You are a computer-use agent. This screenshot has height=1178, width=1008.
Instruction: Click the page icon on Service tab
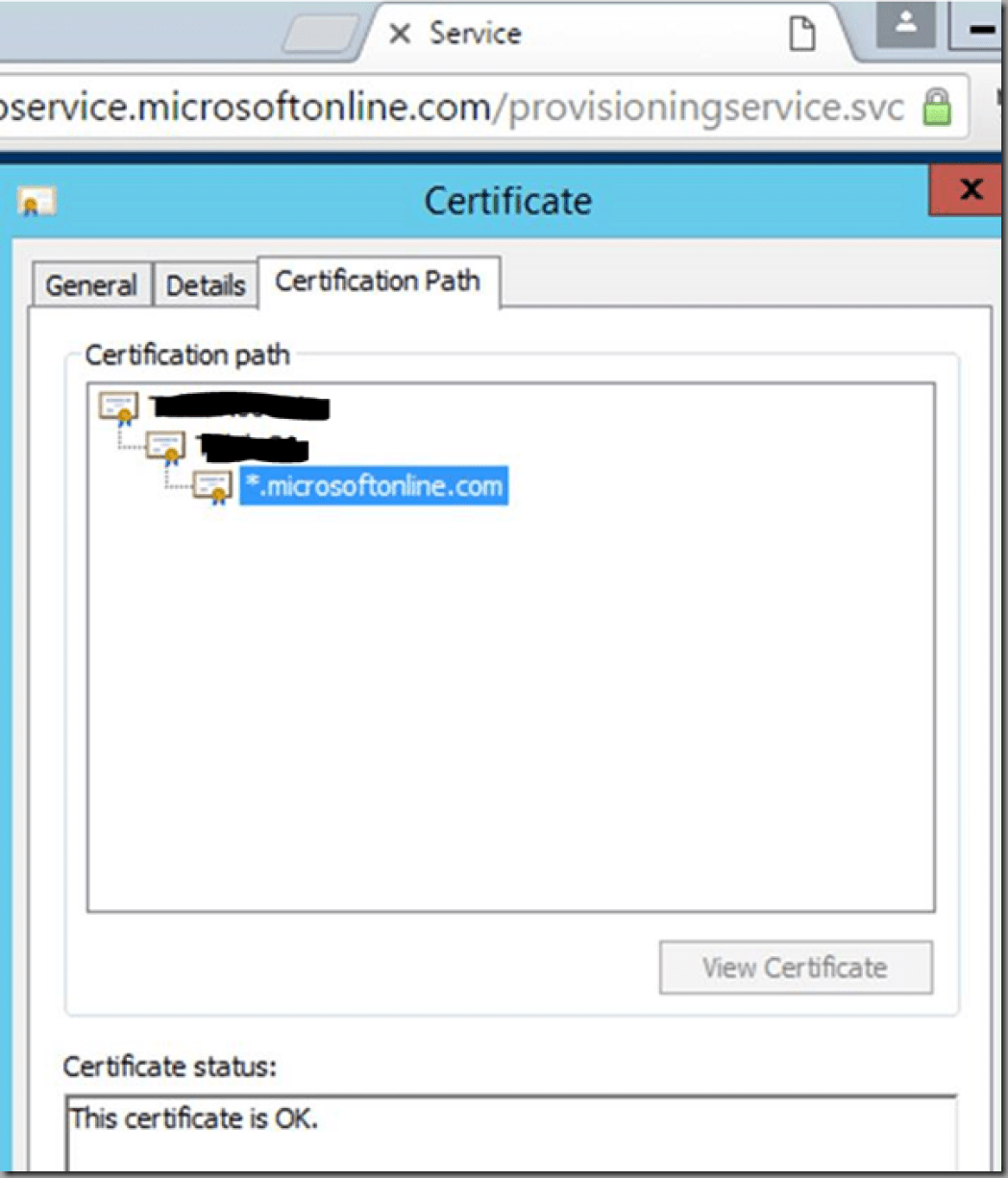(x=801, y=35)
